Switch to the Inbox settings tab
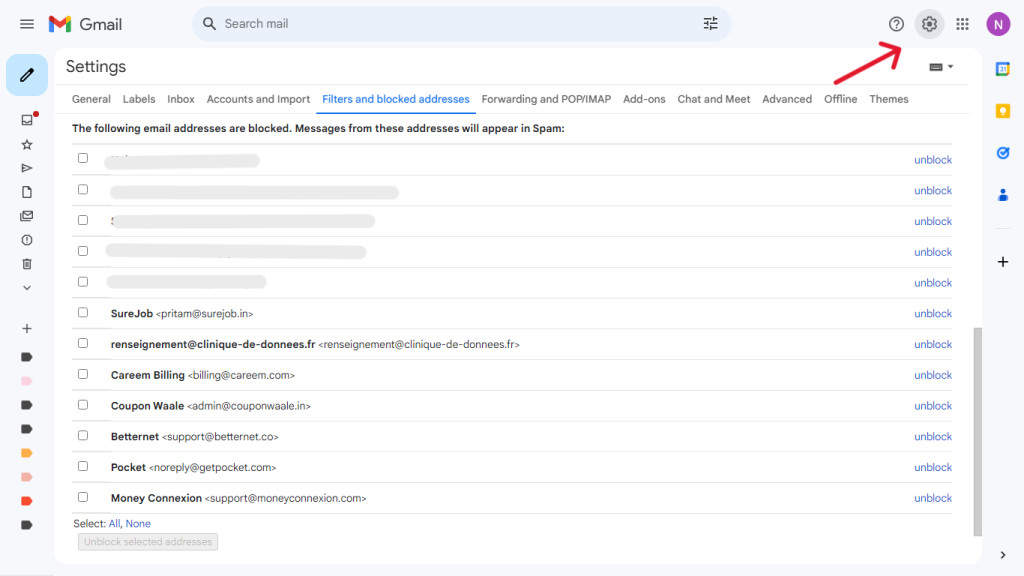The height and width of the screenshot is (576, 1024). point(181,99)
